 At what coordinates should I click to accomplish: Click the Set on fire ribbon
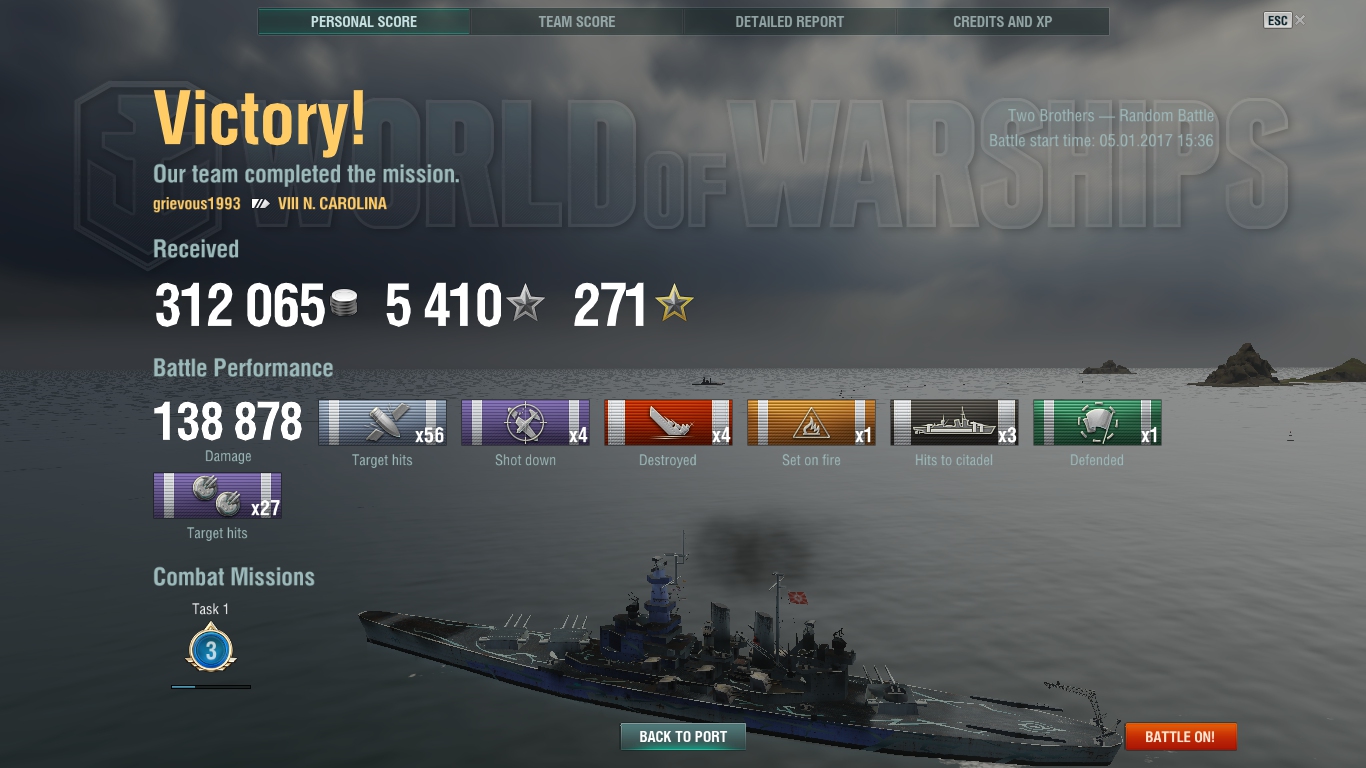point(811,422)
